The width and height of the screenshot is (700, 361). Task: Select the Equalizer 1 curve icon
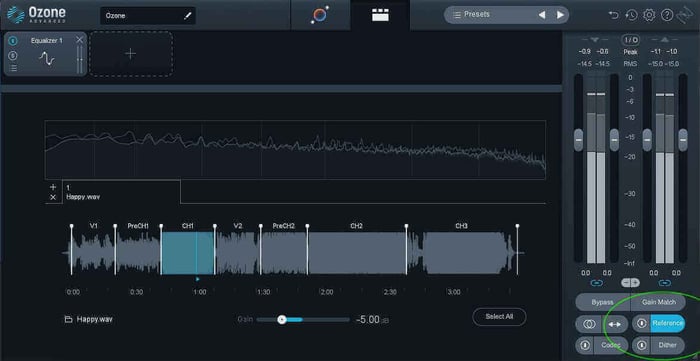[46, 58]
